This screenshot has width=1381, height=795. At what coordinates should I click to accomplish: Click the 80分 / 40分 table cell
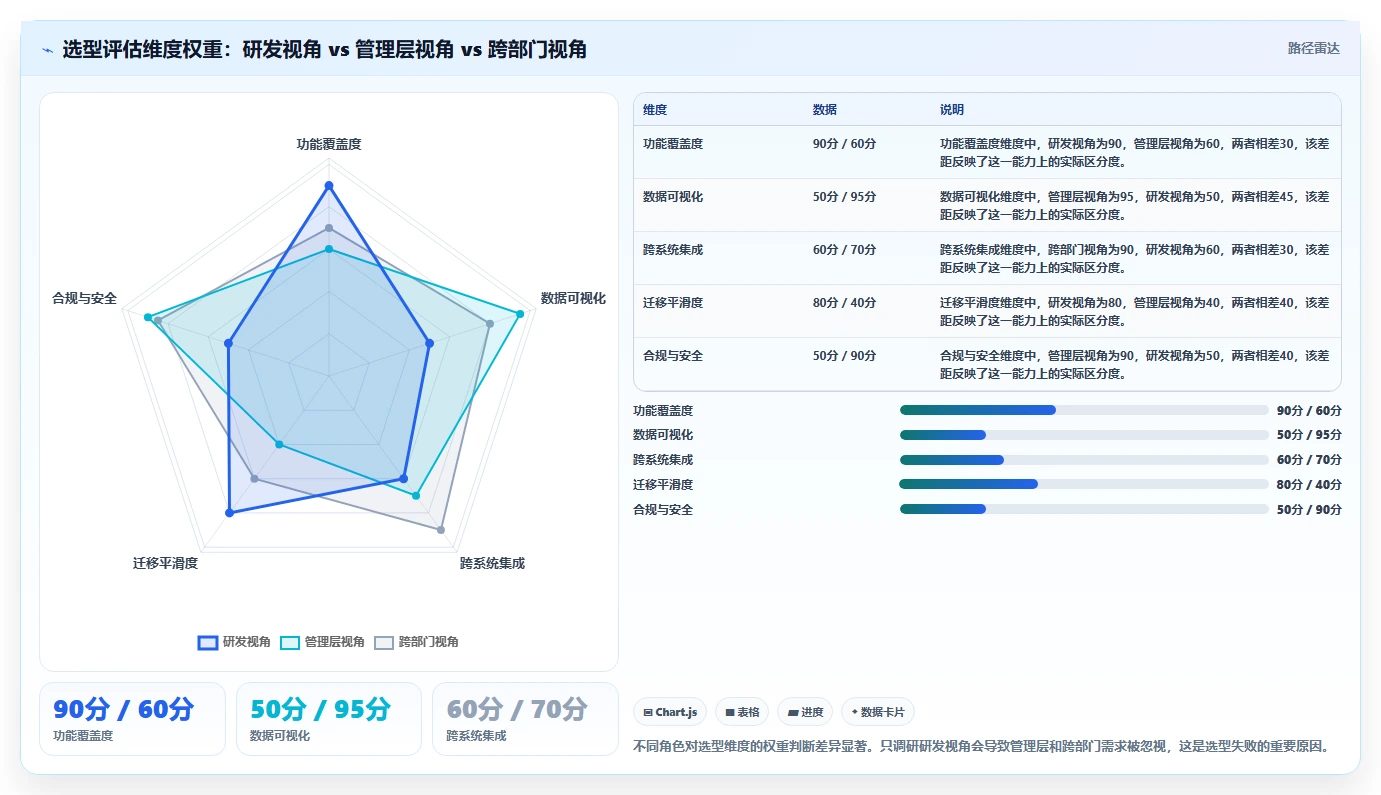(x=845, y=303)
